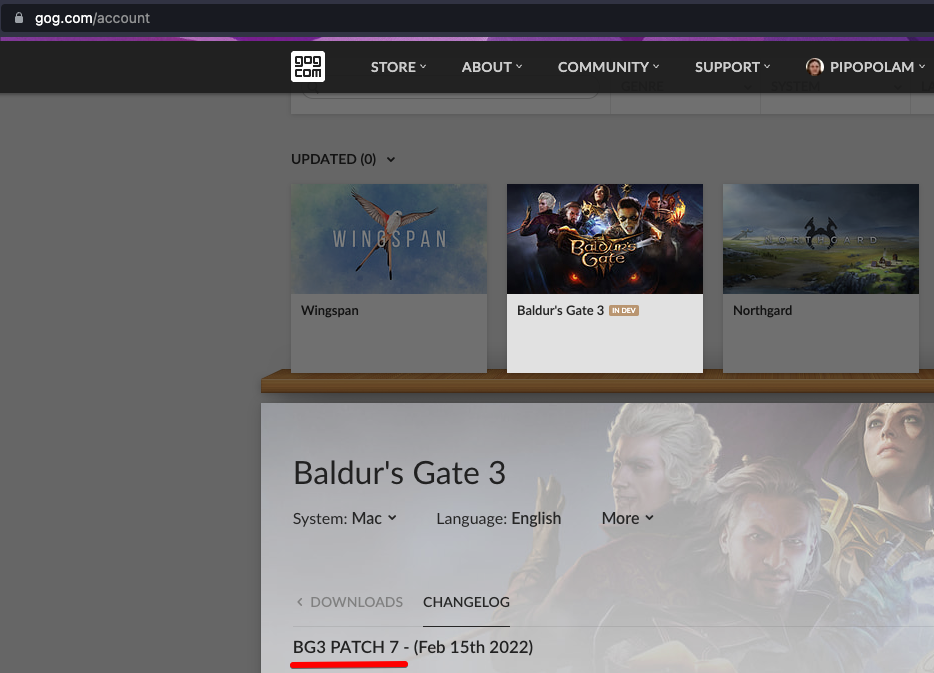Click the Baldur's Gate 3 card title

[561, 310]
